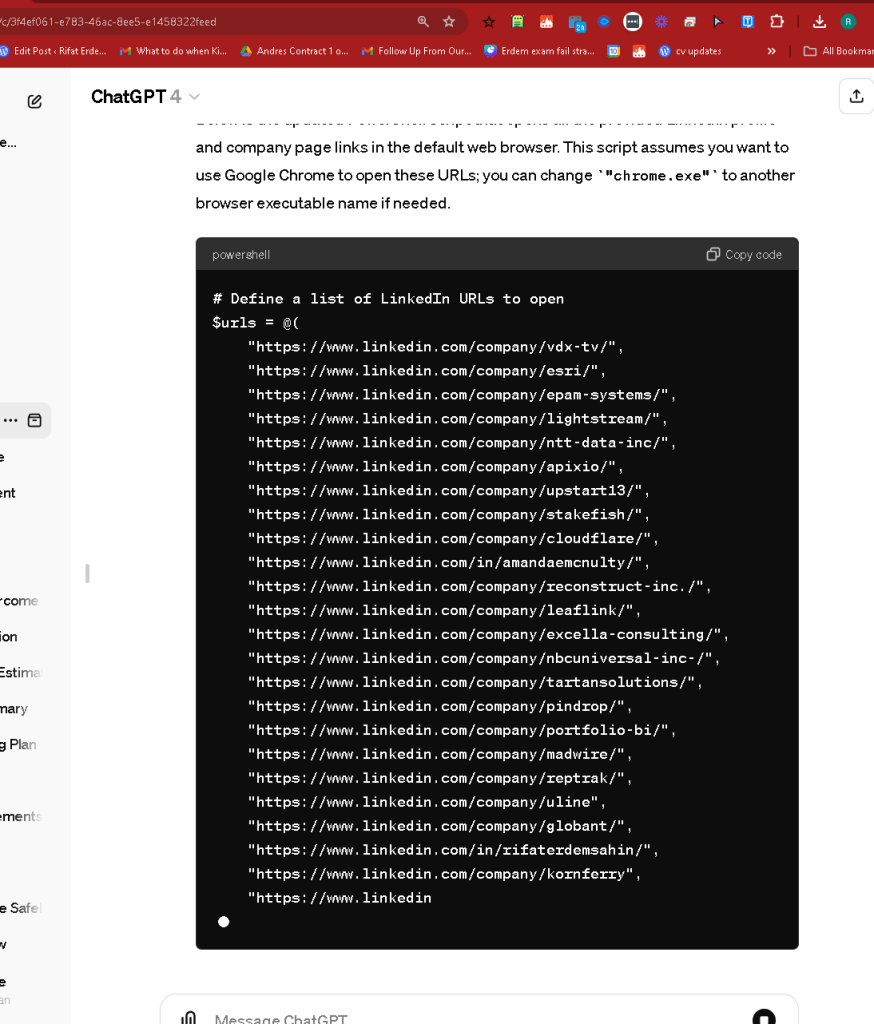Click the company/madwire URL line

pos(440,754)
